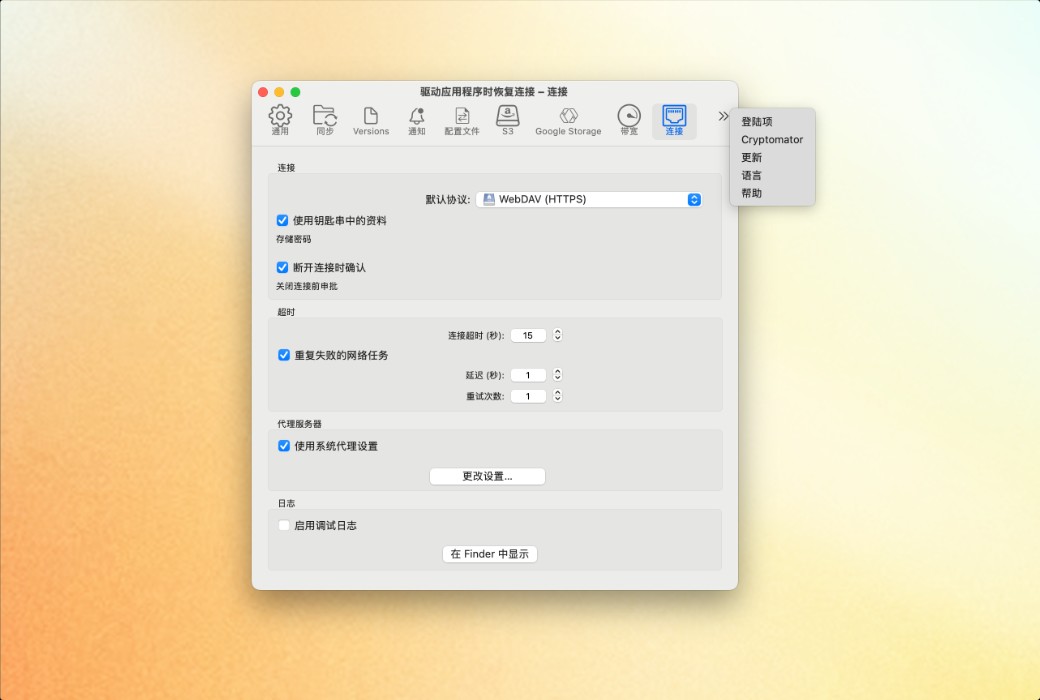This screenshot has height=700, width=1040.
Task: Choose 登陆项 from the overflow menu
Action: (x=757, y=121)
